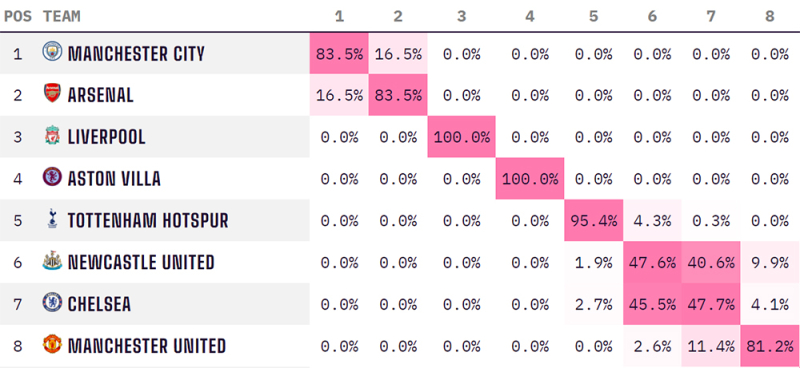Viewport: 800px width, 368px height.
Task: Click Manchester United's 81.2% probability cell
Action: [770, 346]
